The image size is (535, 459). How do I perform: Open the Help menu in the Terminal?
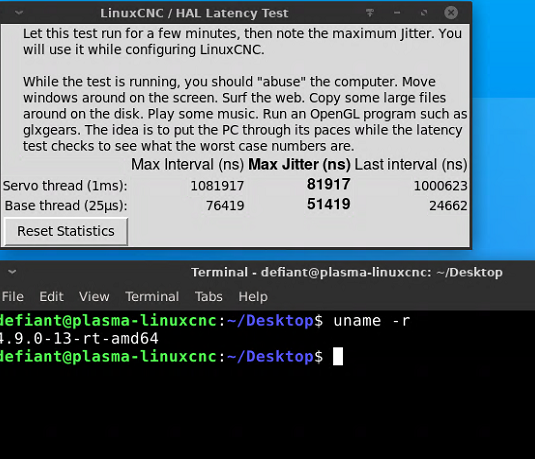(253, 297)
